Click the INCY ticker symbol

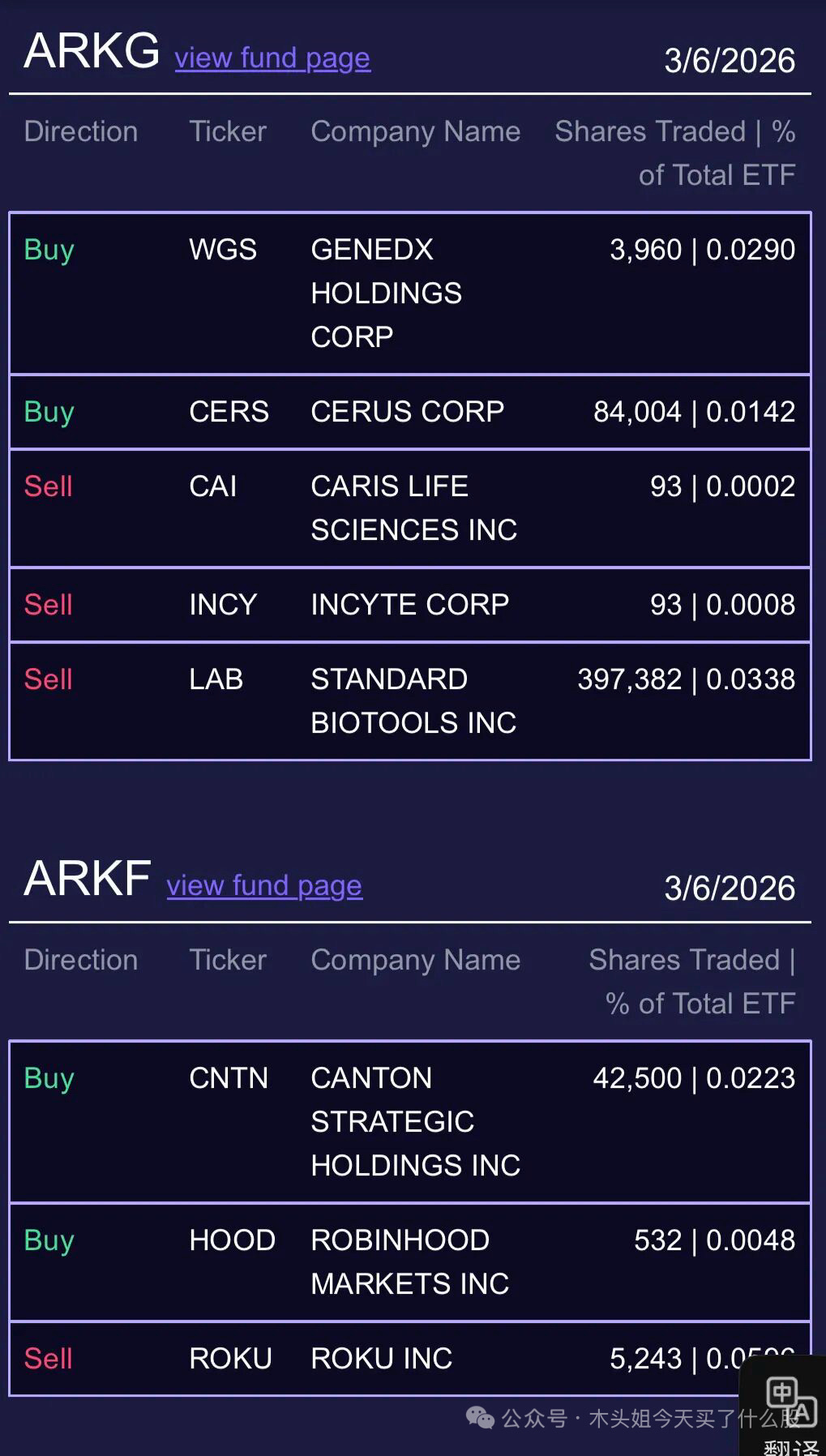(223, 605)
